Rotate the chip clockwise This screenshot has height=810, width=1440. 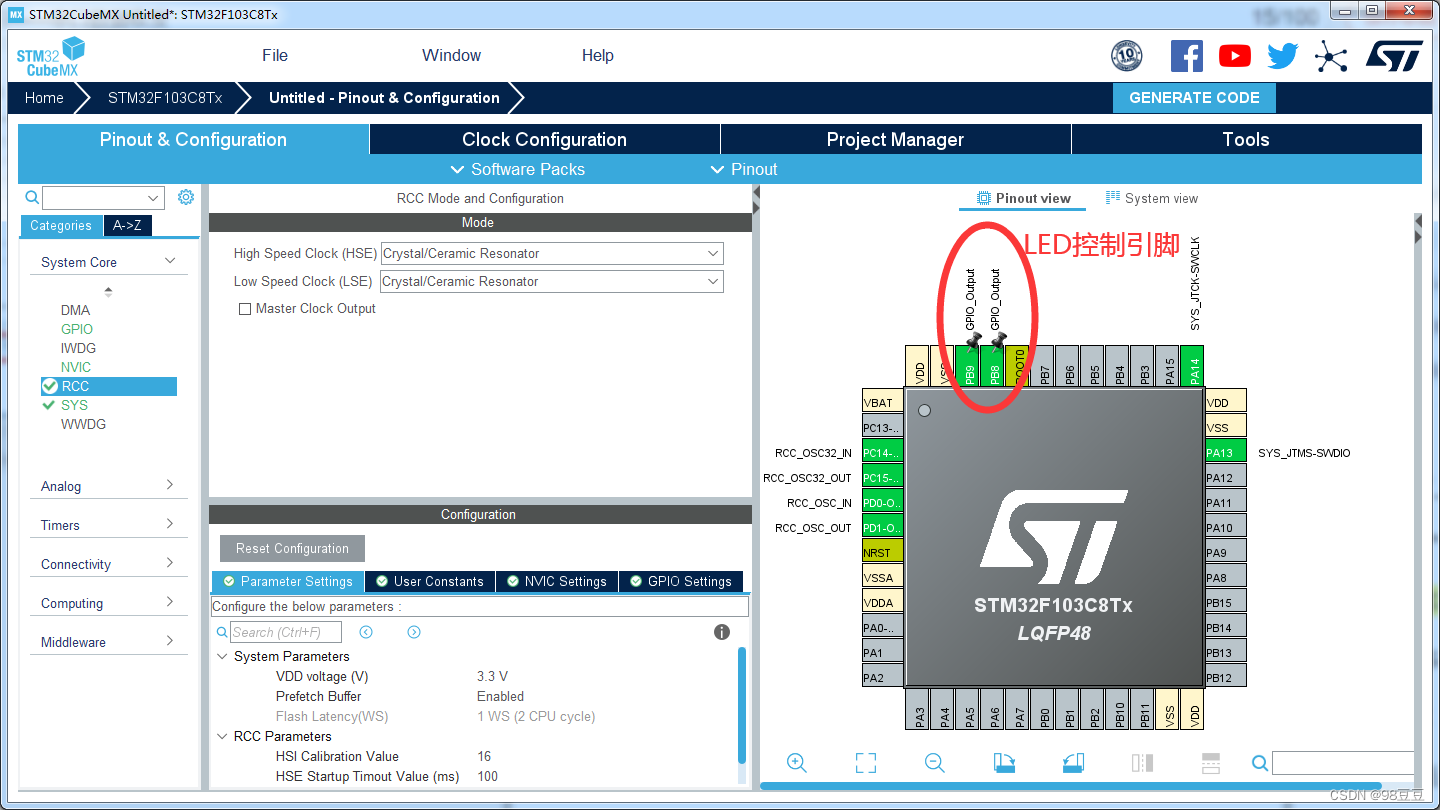(x=1004, y=763)
